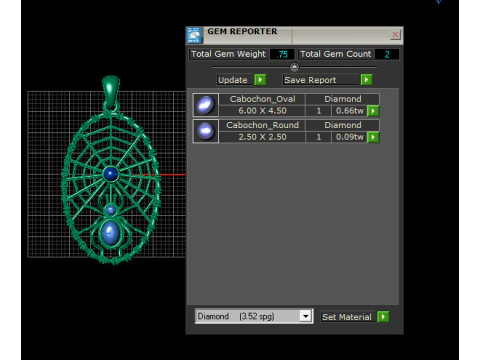Click the Total Gem Weight label
Screen dimensions: 480x360
(x=228, y=54)
